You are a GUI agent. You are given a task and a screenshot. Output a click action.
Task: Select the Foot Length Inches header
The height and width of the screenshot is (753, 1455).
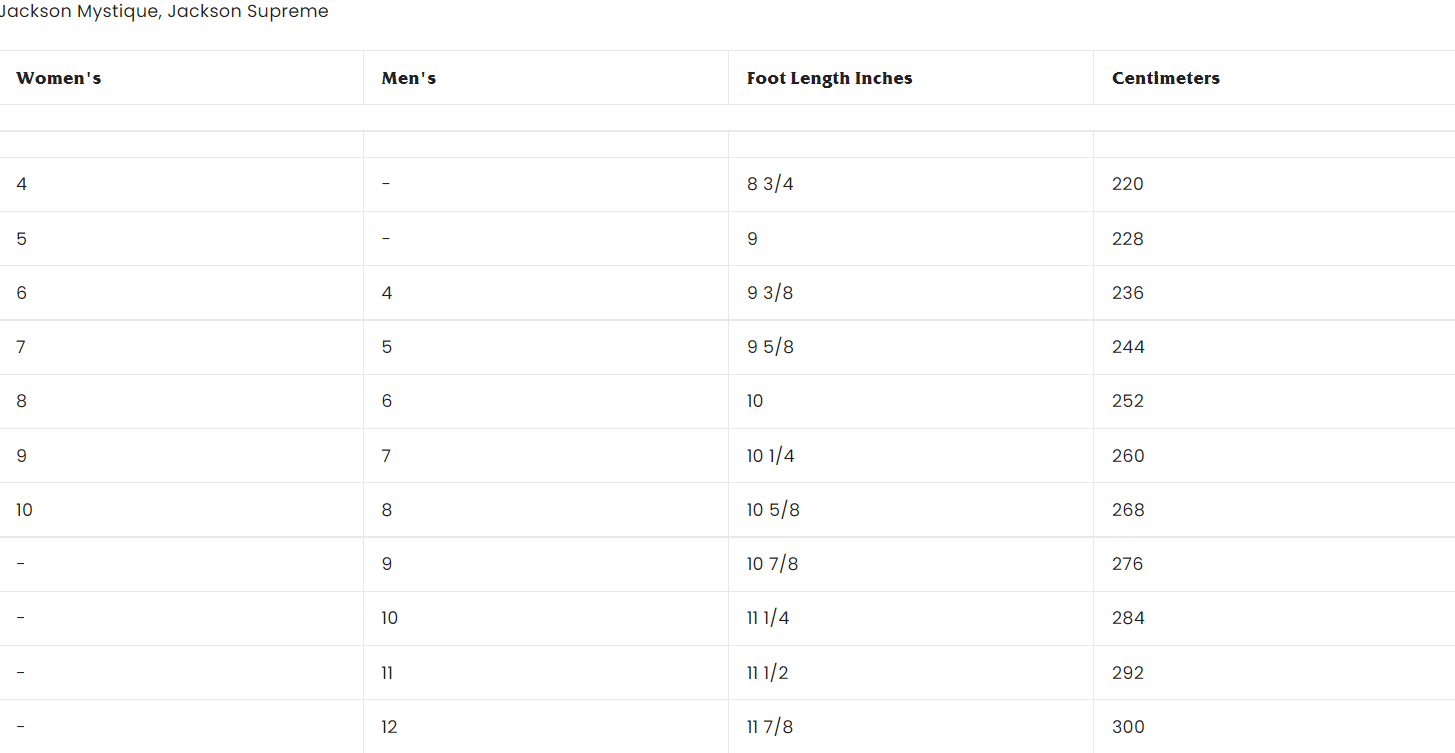point(830,78)
